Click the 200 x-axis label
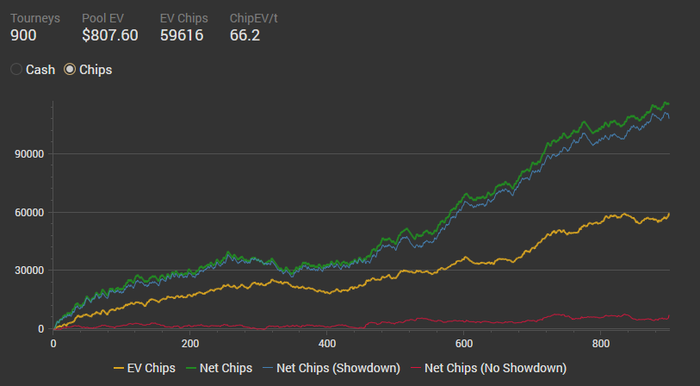700x386 pixels. (x=190, y=344)
